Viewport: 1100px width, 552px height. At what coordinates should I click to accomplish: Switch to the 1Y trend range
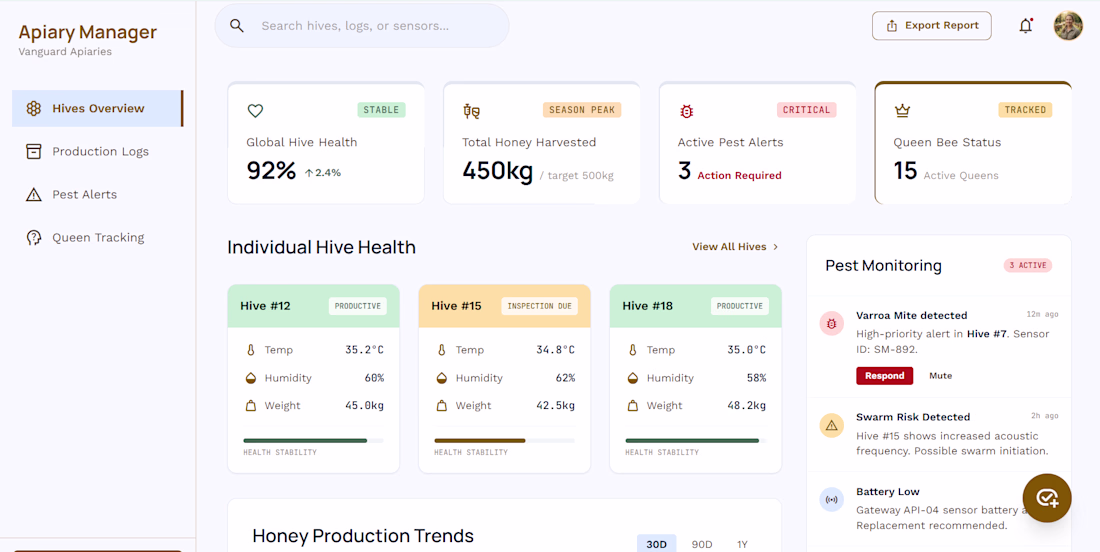742,544
